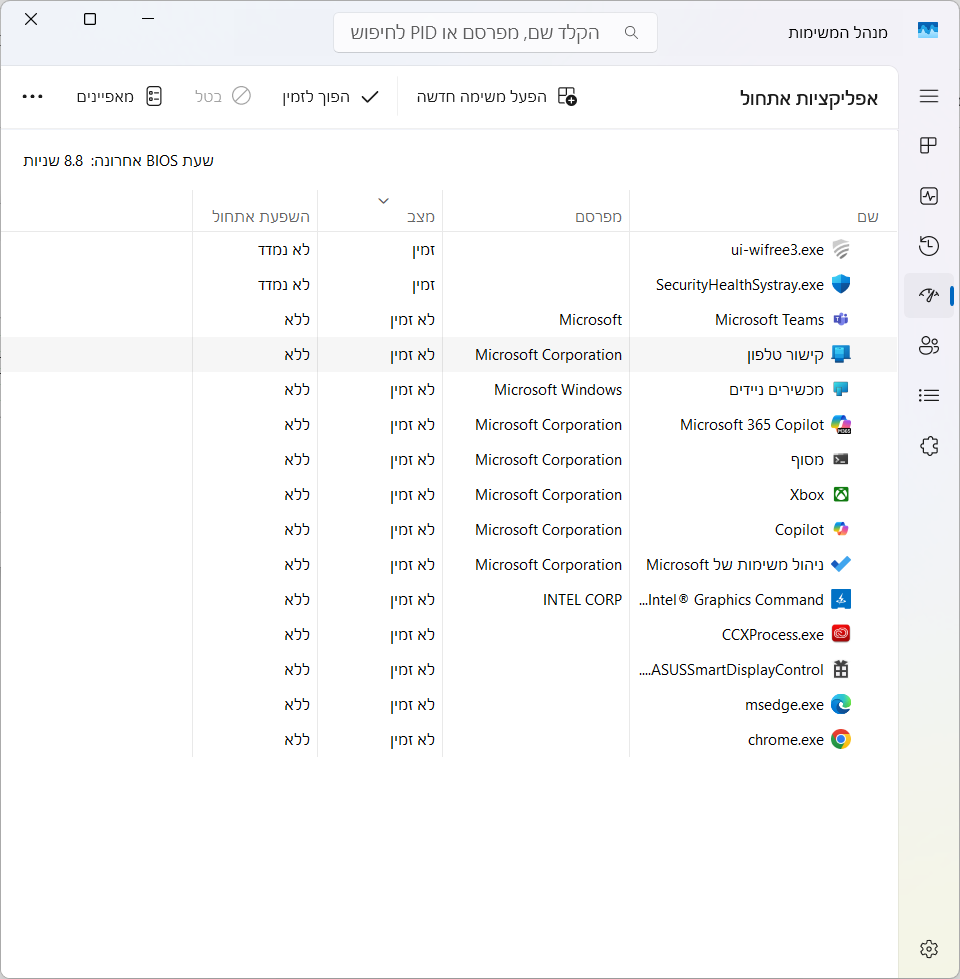Sort by השפעת אתחול column header
Viewport: 960px width, 979px height.
[x=261, y=217]
